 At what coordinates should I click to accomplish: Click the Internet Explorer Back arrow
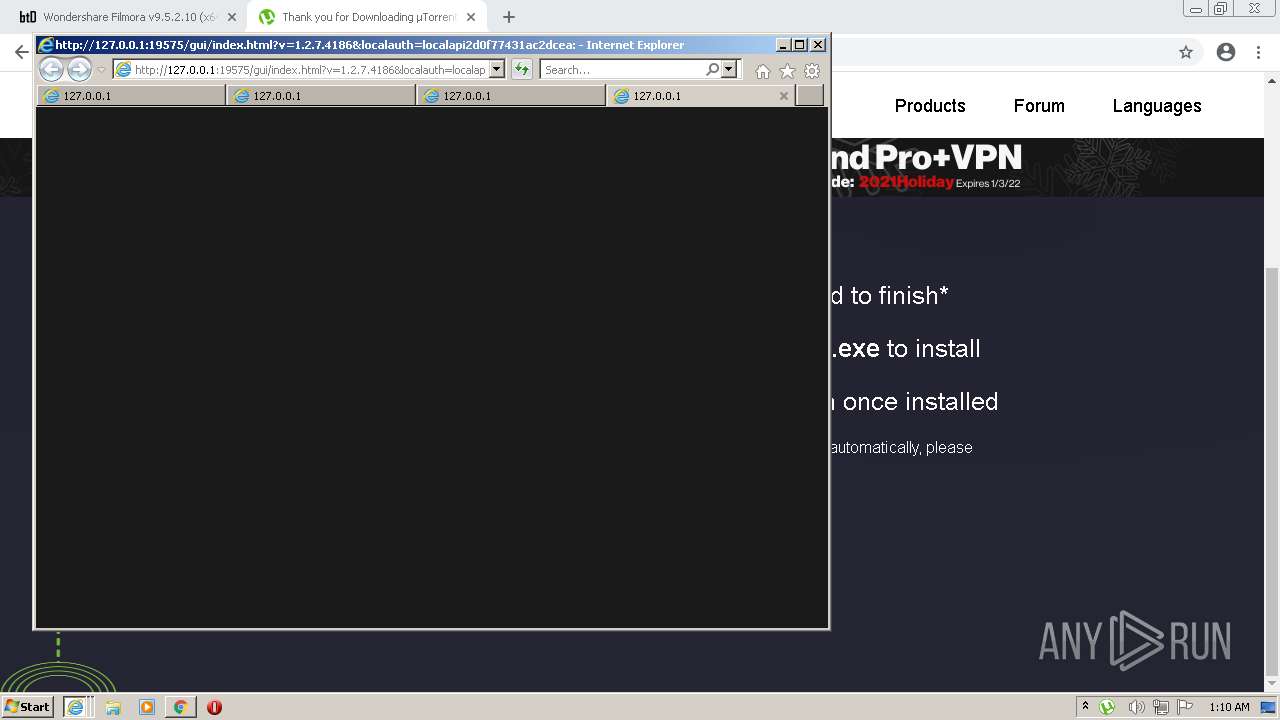(x=51, y=69)
